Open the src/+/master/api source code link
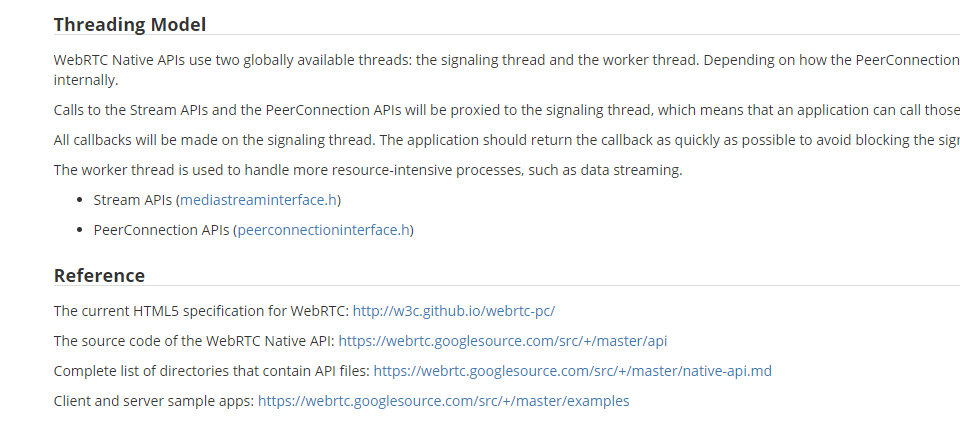960x446 pixels. [503, 341]
